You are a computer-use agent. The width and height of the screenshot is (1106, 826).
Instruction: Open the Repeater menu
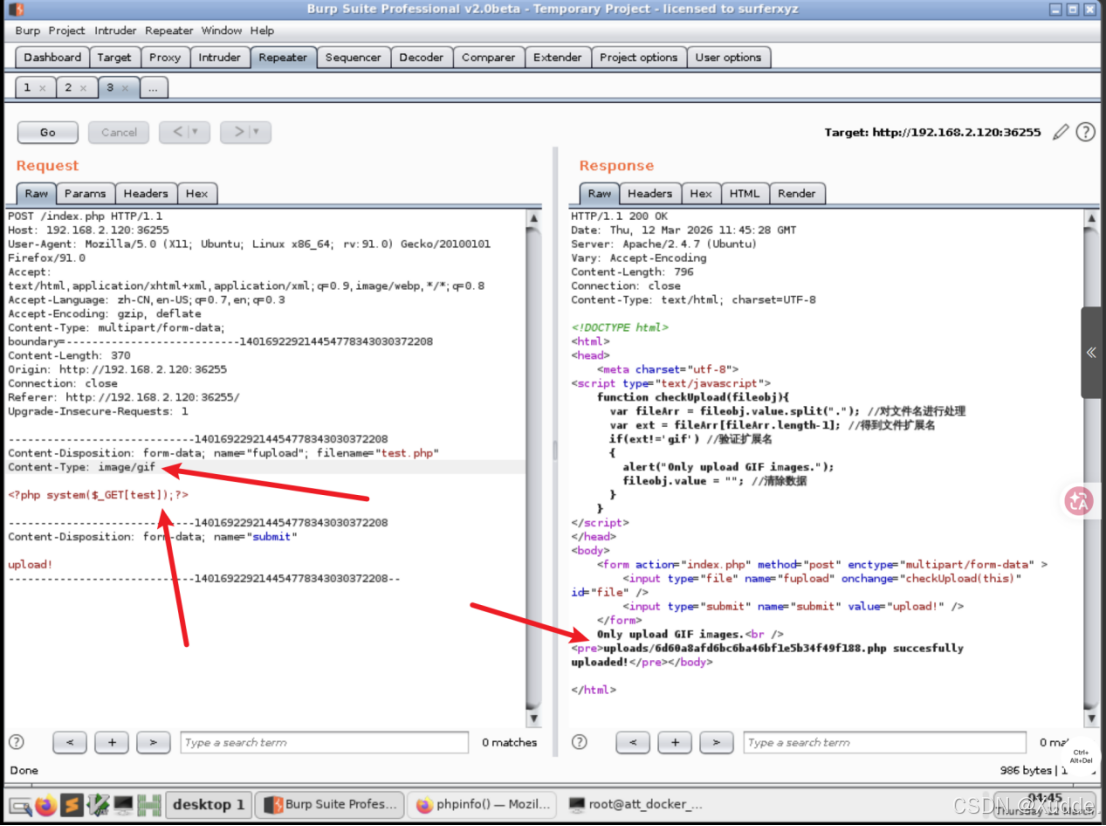coord(169,30)
